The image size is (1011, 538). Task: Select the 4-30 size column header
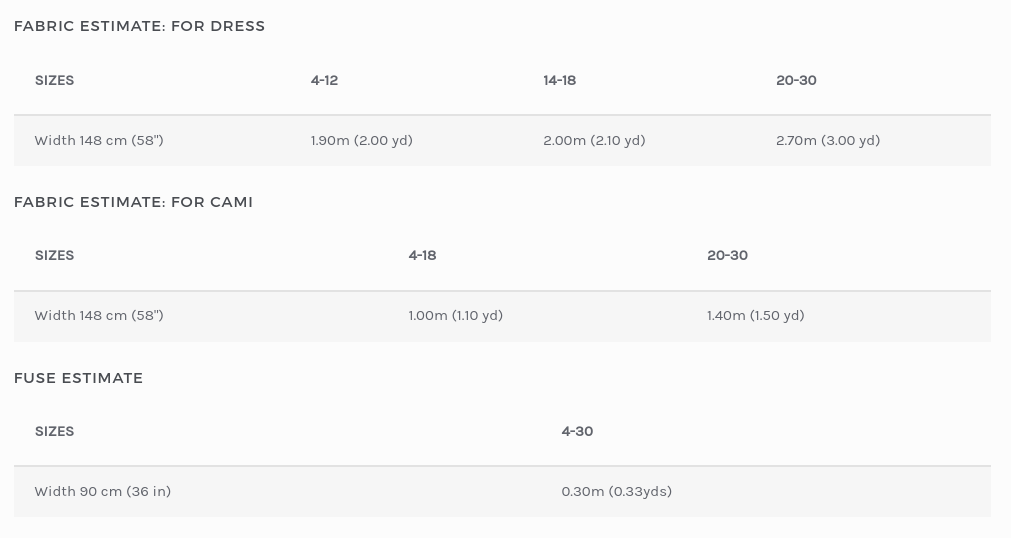point(577,431)
